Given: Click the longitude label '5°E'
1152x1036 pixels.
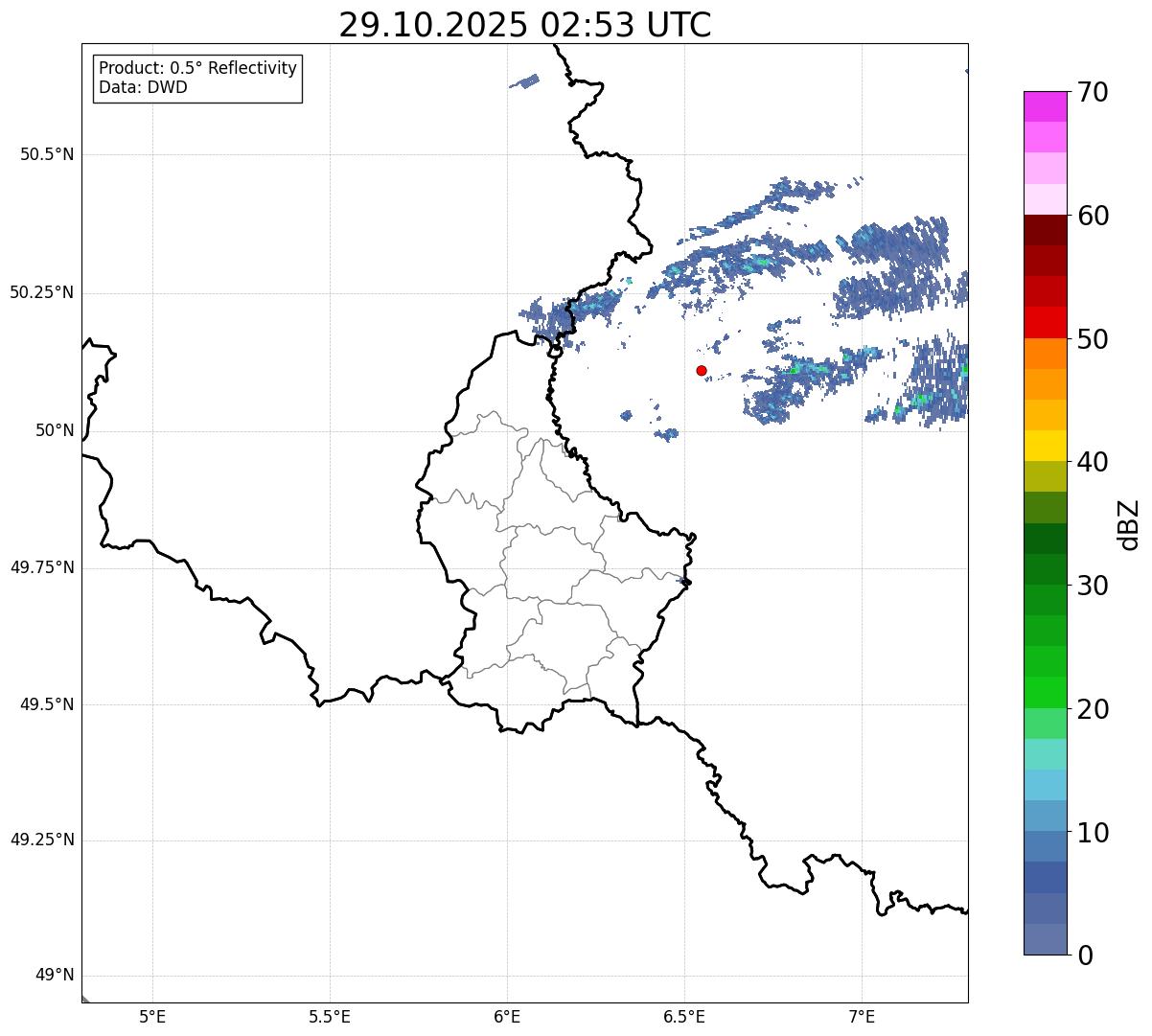Looking at the screenshot, I should point(152,1016).
